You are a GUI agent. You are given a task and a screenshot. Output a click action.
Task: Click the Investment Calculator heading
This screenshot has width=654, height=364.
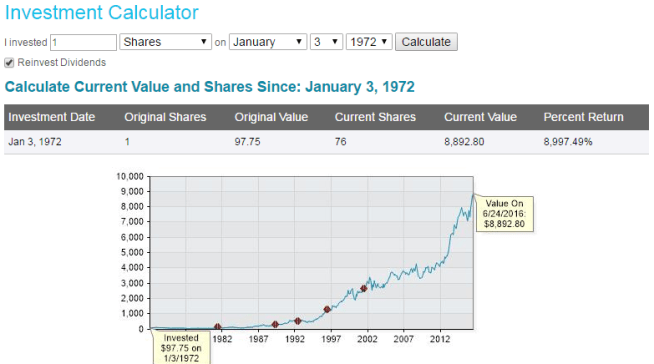102,13
